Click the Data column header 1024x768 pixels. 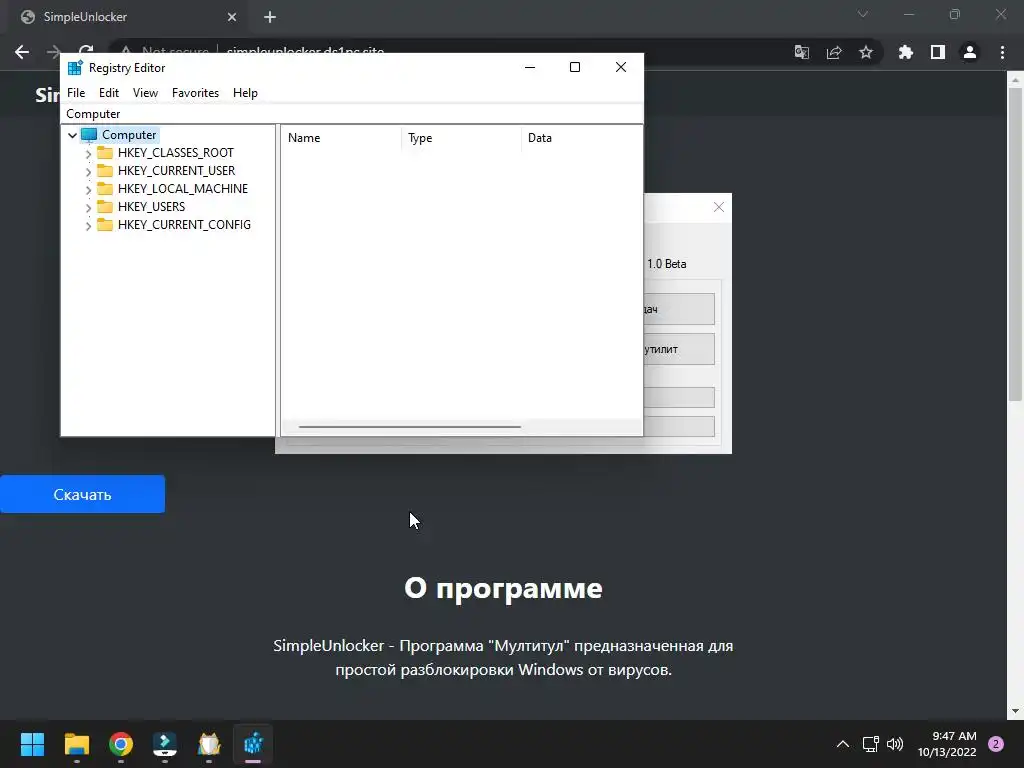(x=581, y=138)
